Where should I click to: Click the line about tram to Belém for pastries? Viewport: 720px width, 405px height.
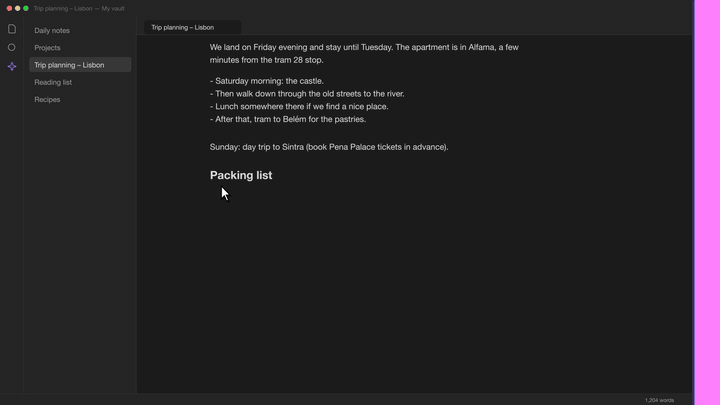coord(288,119)
